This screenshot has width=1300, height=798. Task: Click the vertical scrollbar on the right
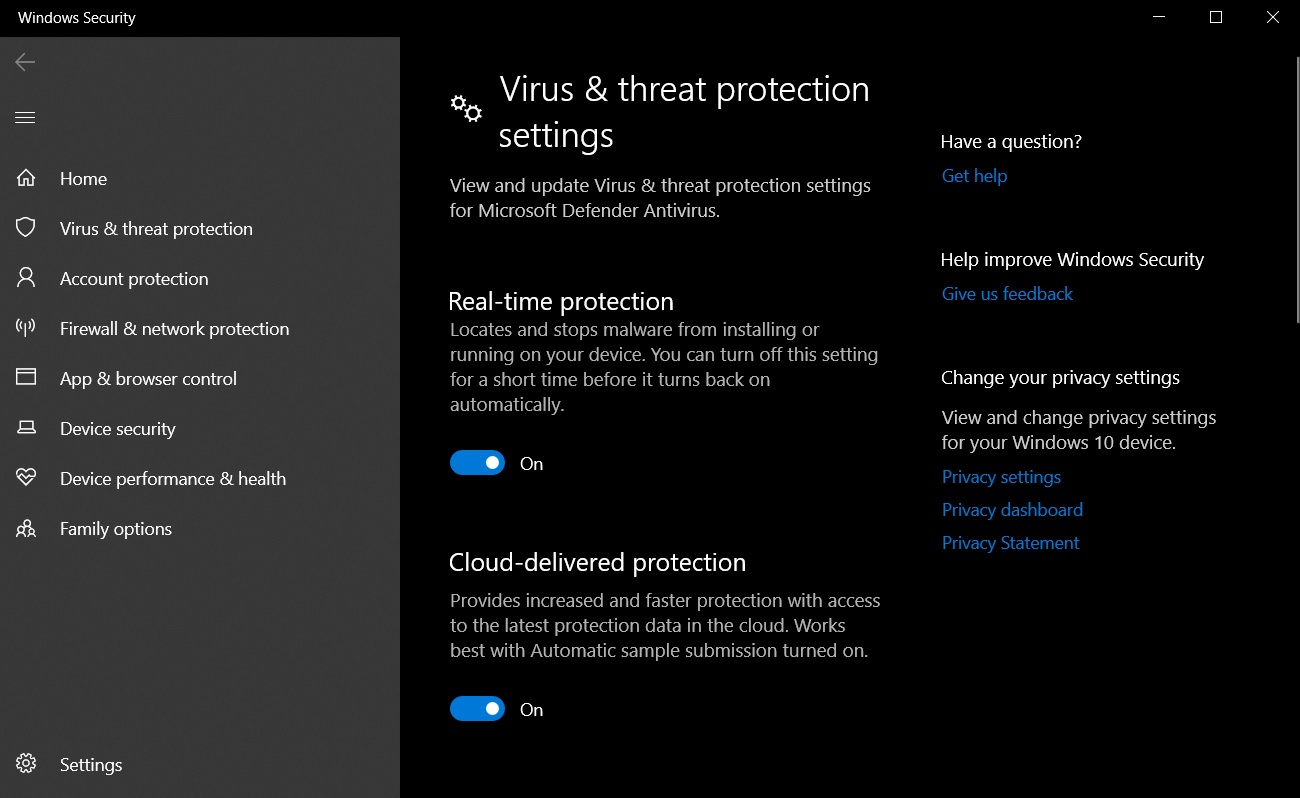[x=1296, y=190]
